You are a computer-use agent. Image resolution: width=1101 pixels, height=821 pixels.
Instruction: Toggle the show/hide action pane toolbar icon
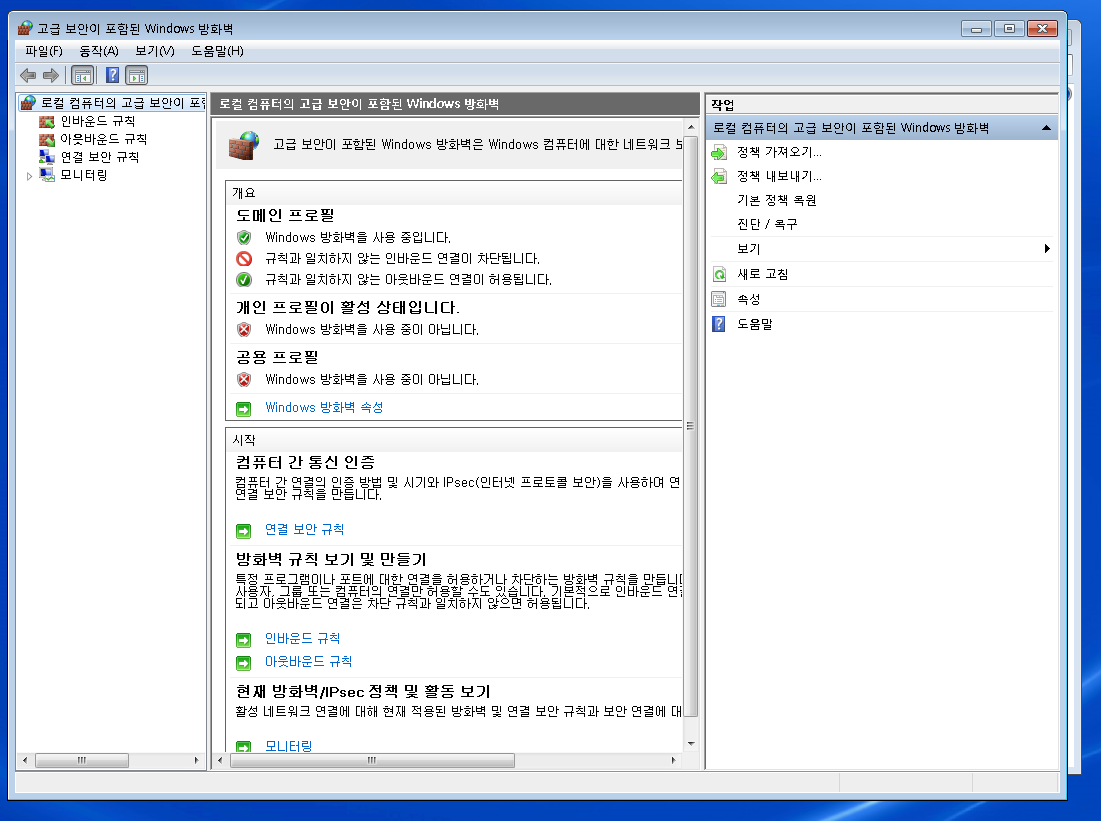click(x=137, y=75)
